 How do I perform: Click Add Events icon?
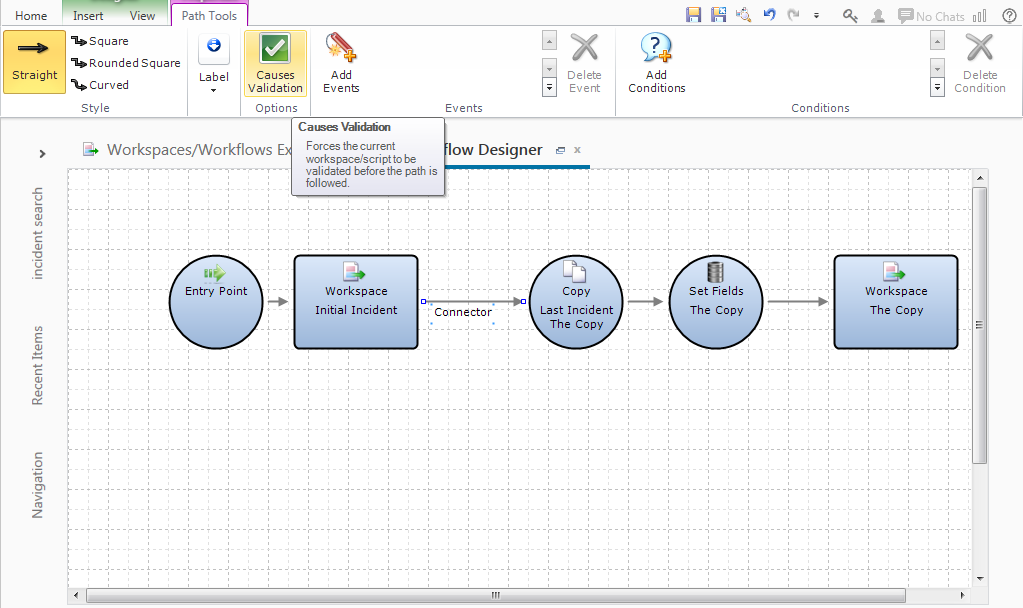pyautogui.click(x=341, y=63)
